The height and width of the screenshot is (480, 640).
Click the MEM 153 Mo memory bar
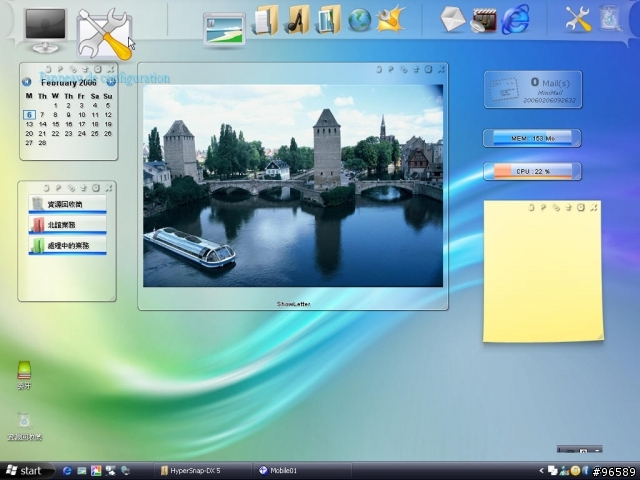pyautogui.click(x=532, y=138)
